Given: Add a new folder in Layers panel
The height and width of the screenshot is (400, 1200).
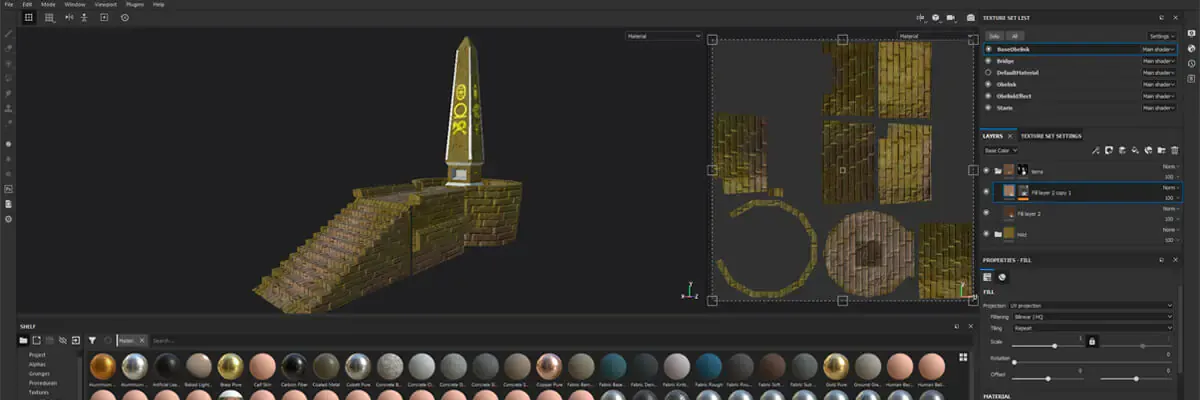Looking at the screenshot, I should 1162,150.
